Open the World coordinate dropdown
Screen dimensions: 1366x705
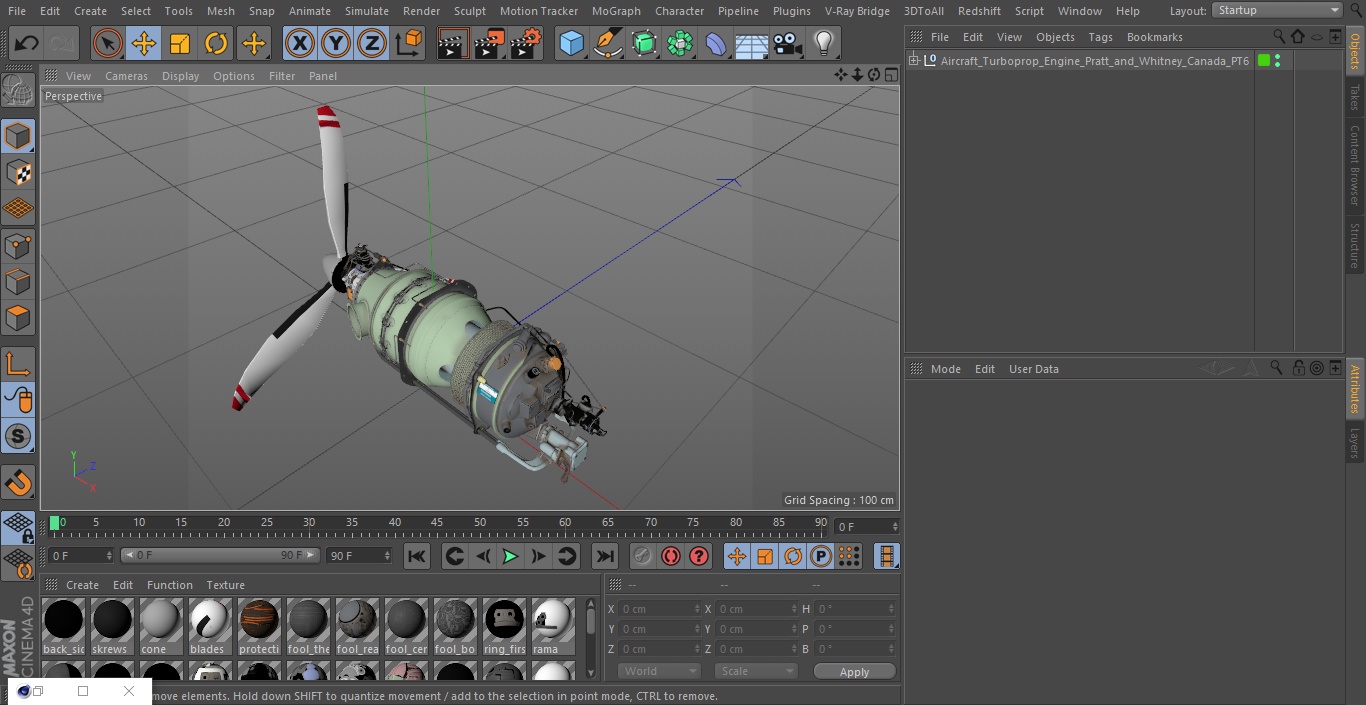[x=659, y=671]
